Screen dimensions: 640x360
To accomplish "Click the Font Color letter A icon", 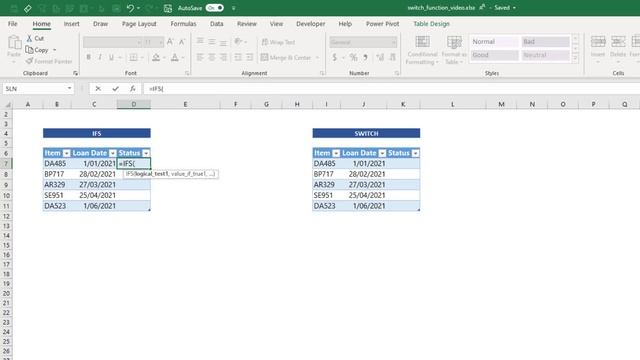I will pos(175,58).
